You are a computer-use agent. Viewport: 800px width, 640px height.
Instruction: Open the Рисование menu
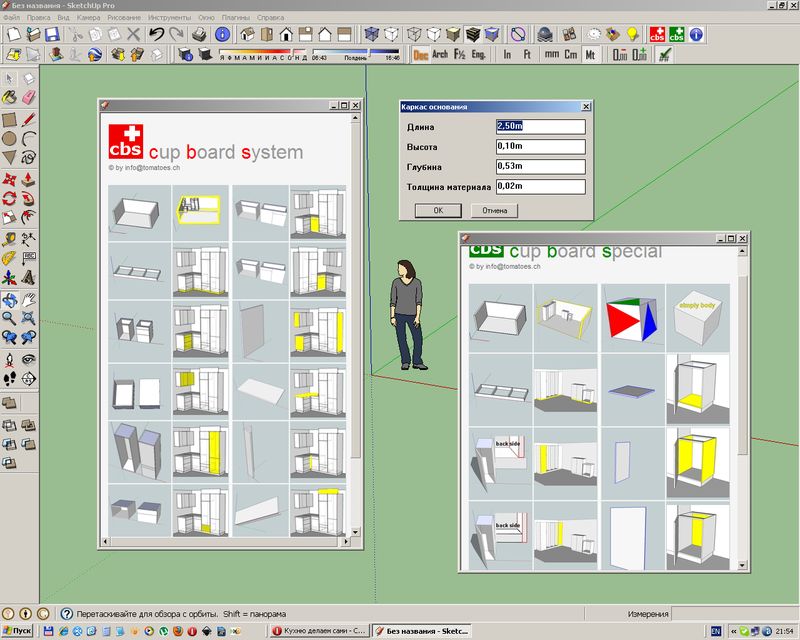point(124,17)
